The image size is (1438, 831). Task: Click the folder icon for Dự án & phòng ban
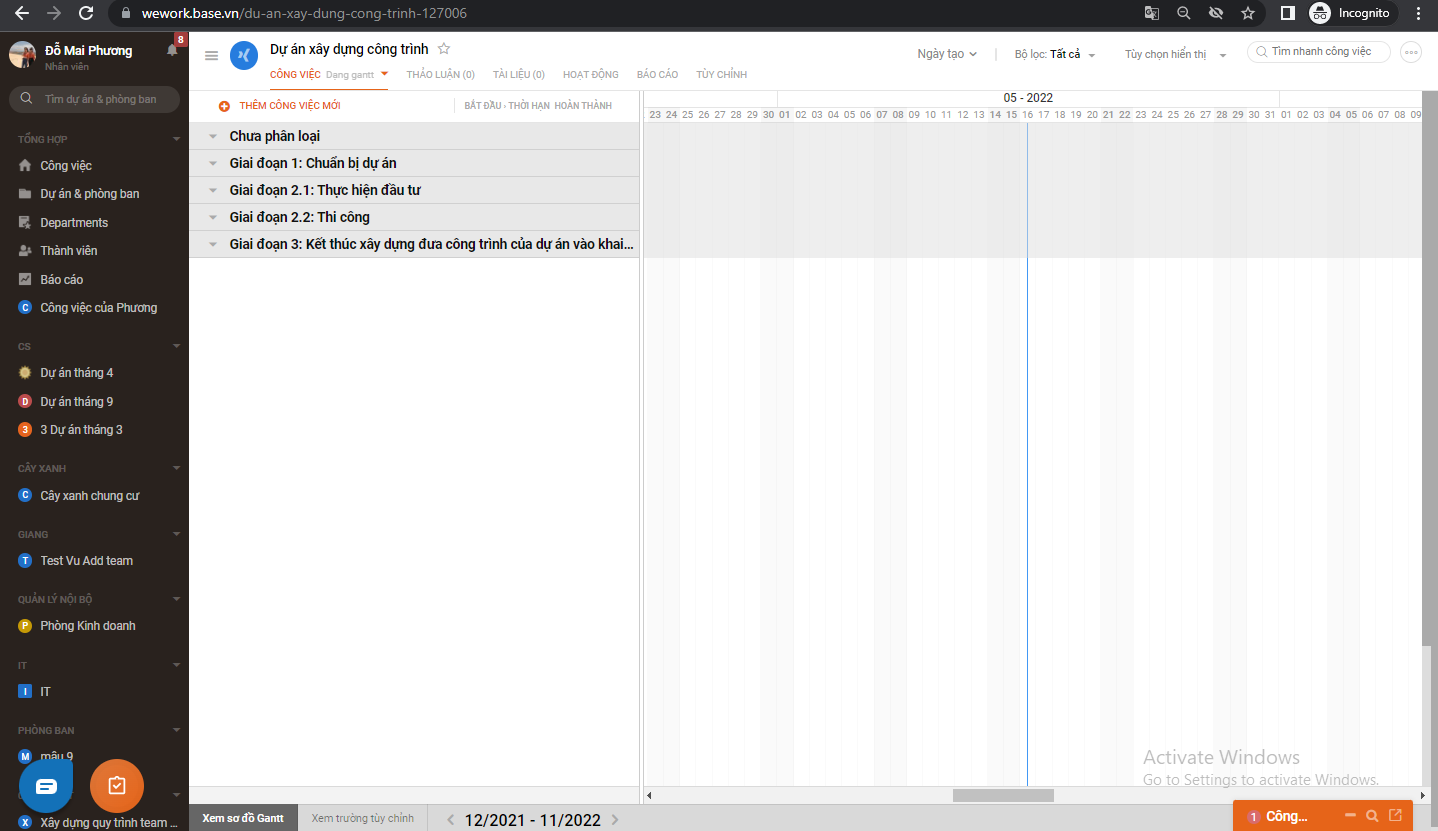(25, 194)
